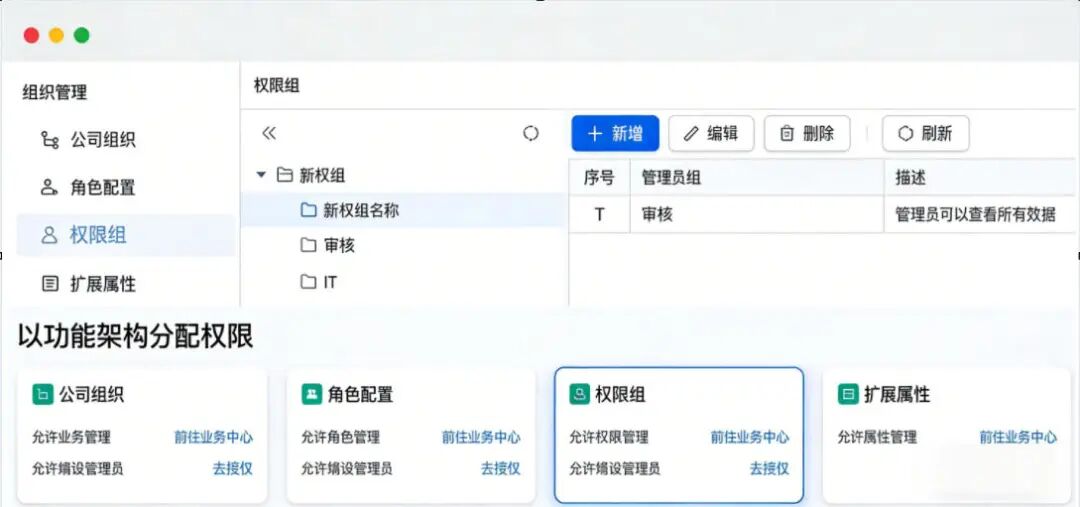Click 去授权 link in 角色配置 card
The width and height of the screenshot is (1080, 507).
click(501, 468)
